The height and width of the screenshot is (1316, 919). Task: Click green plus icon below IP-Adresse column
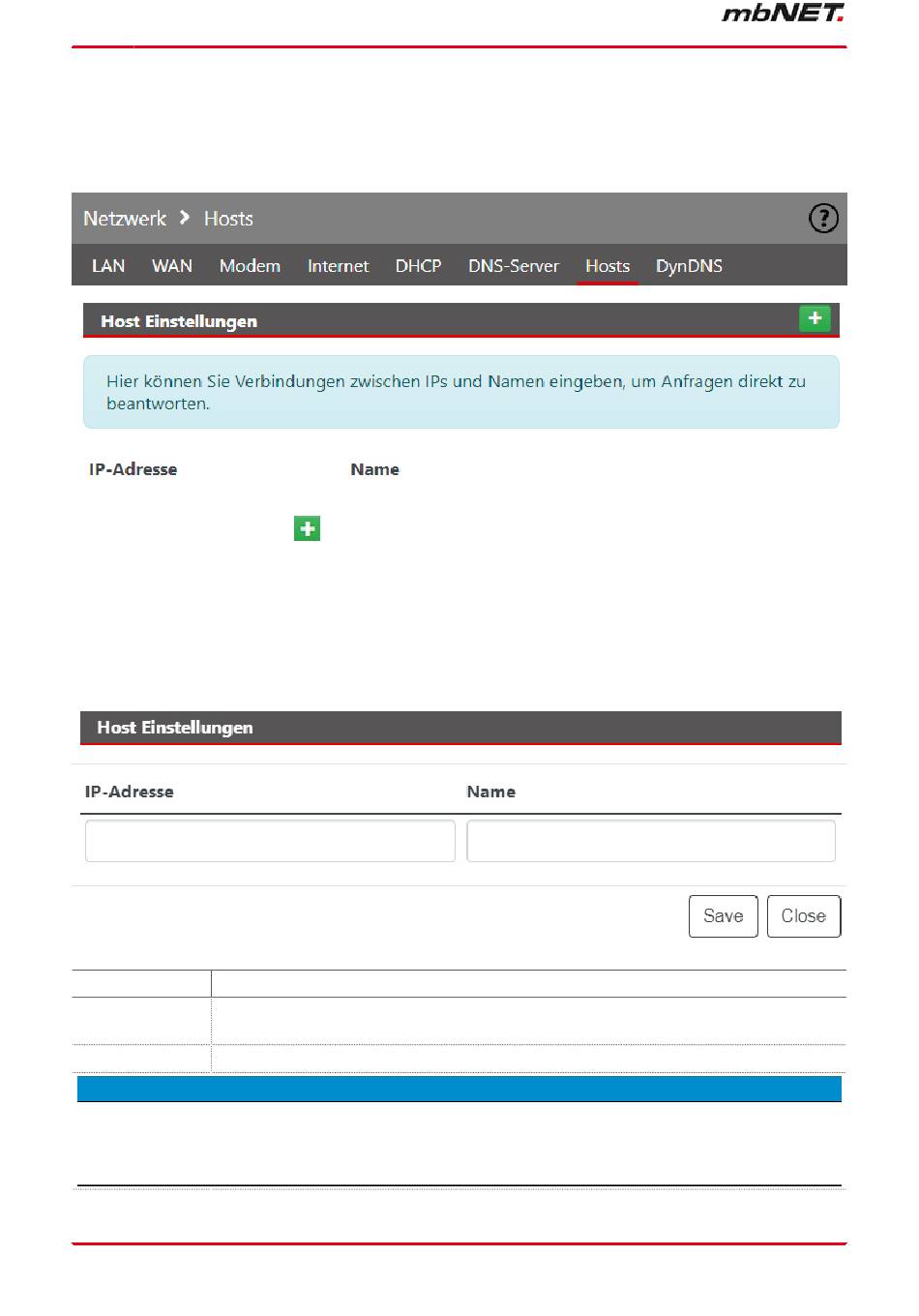307,528
